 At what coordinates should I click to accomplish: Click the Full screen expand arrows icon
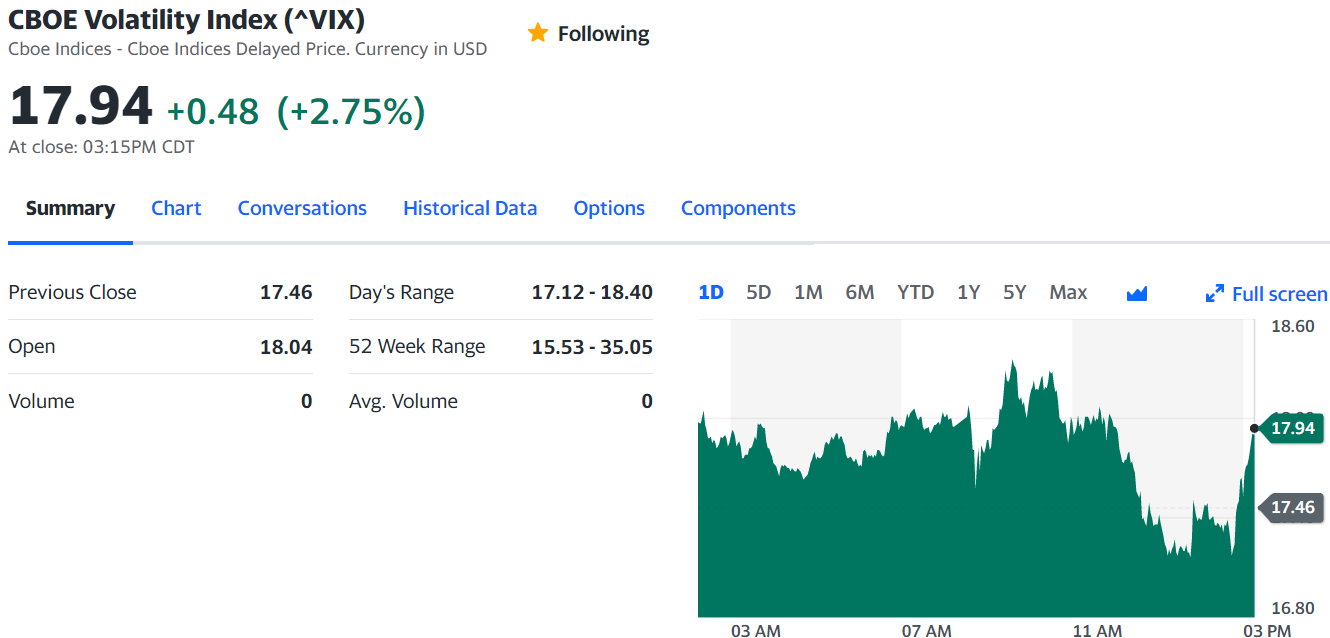tap(1215, 294)
